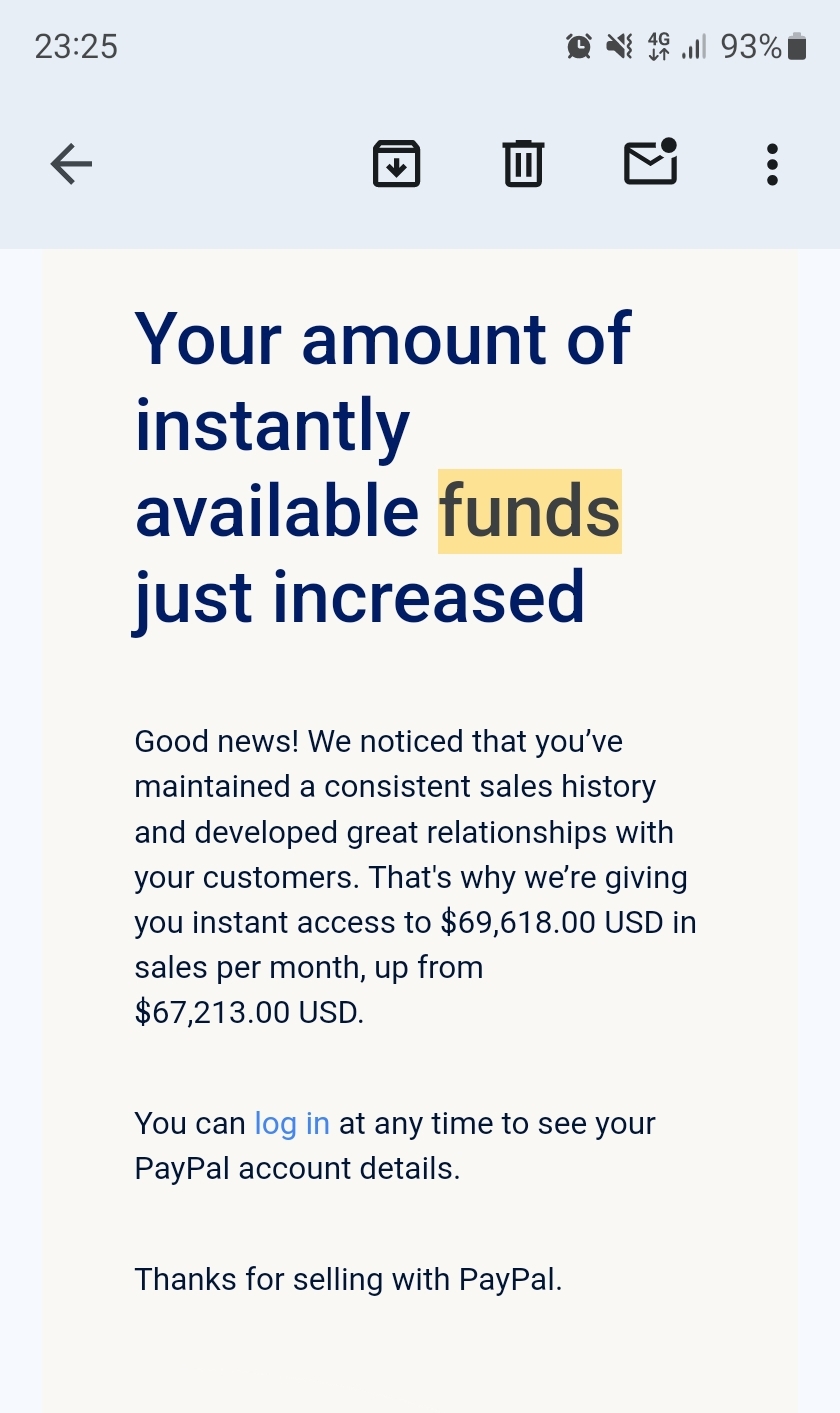
Task: Tap the clock showing 23:25
Action: [75, 45]
